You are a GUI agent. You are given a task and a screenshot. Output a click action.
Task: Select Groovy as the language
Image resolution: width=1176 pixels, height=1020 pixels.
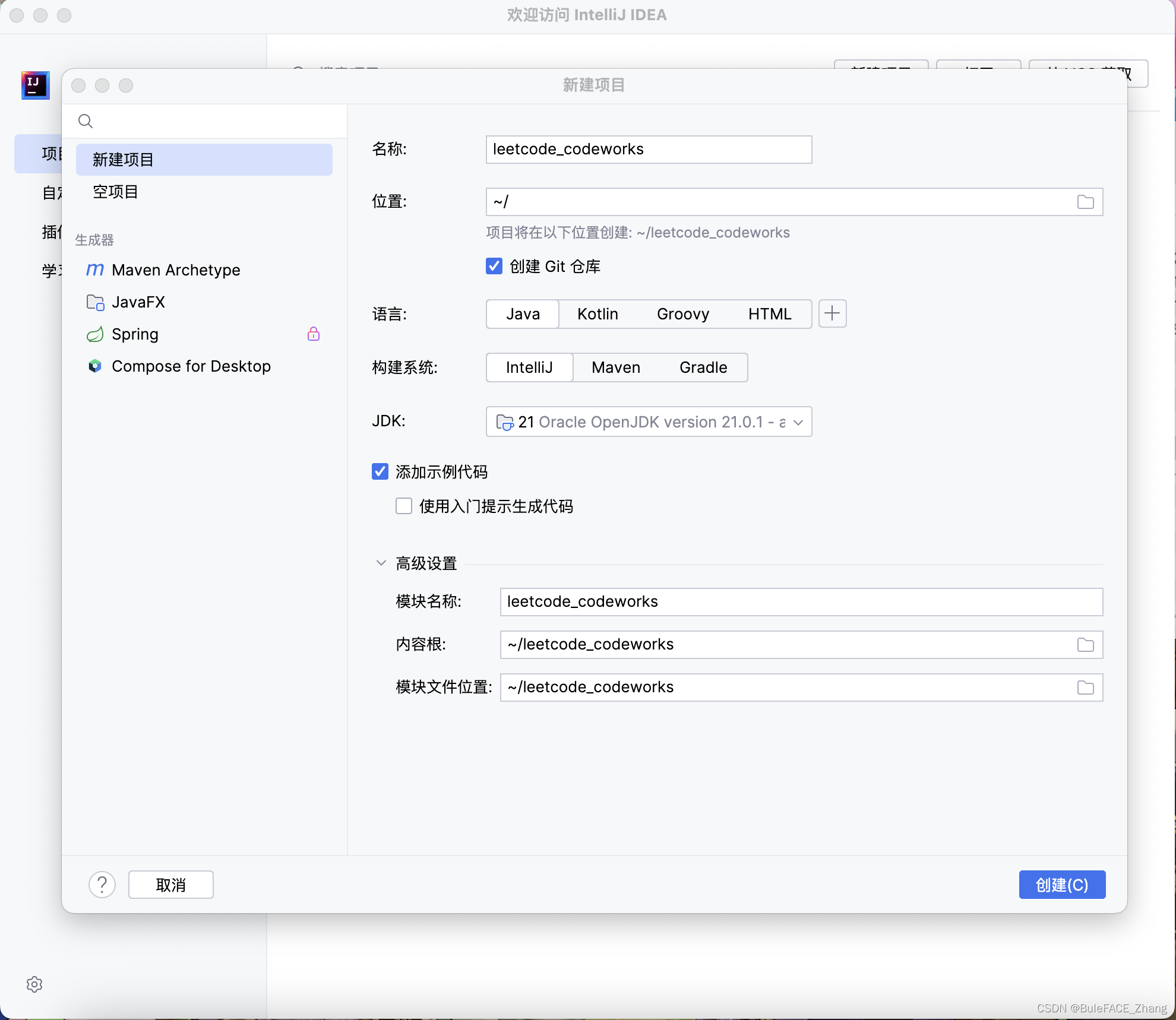point(683,314)
